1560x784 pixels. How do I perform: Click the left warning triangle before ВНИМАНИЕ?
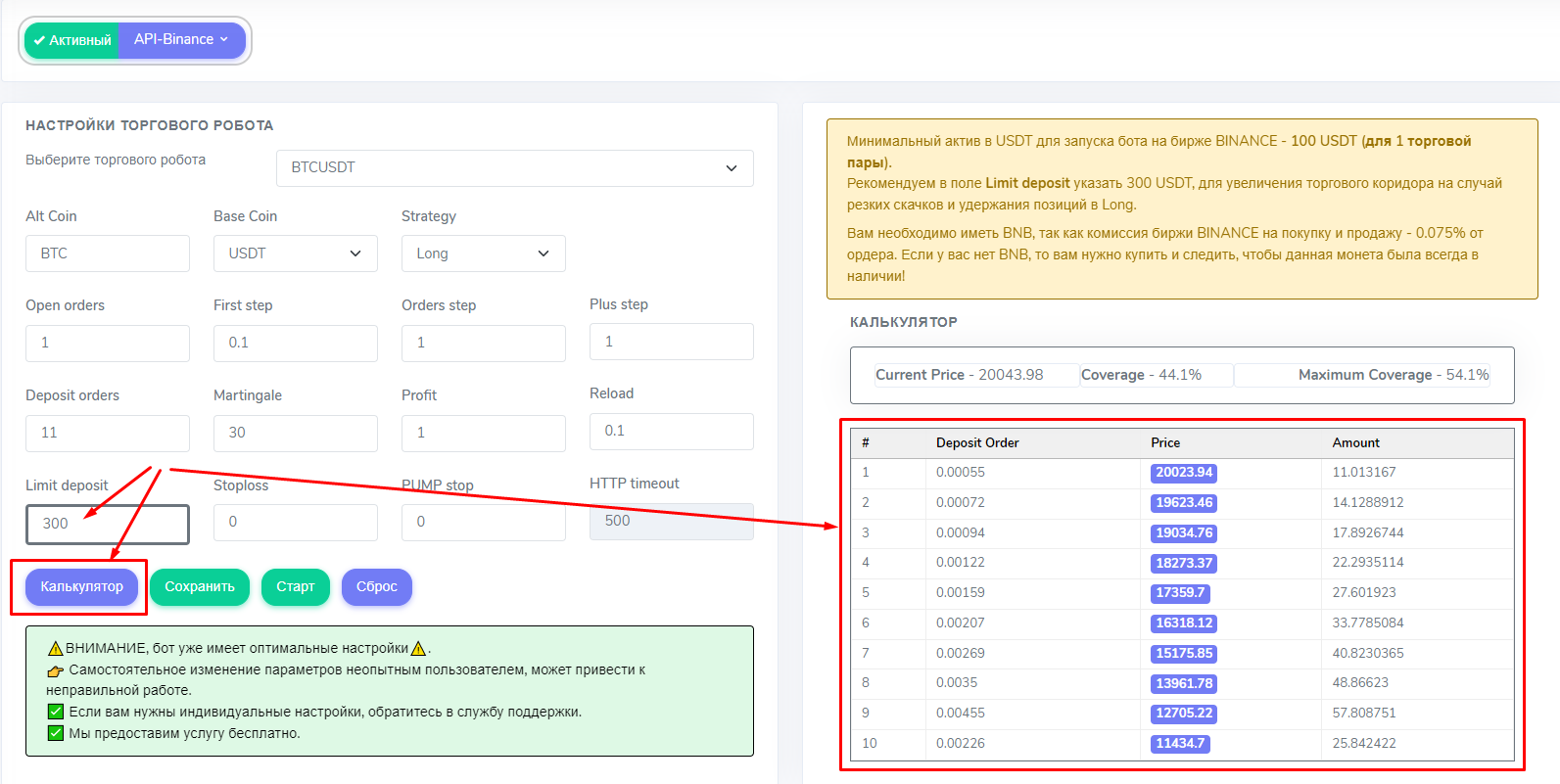tap(56, 649)
